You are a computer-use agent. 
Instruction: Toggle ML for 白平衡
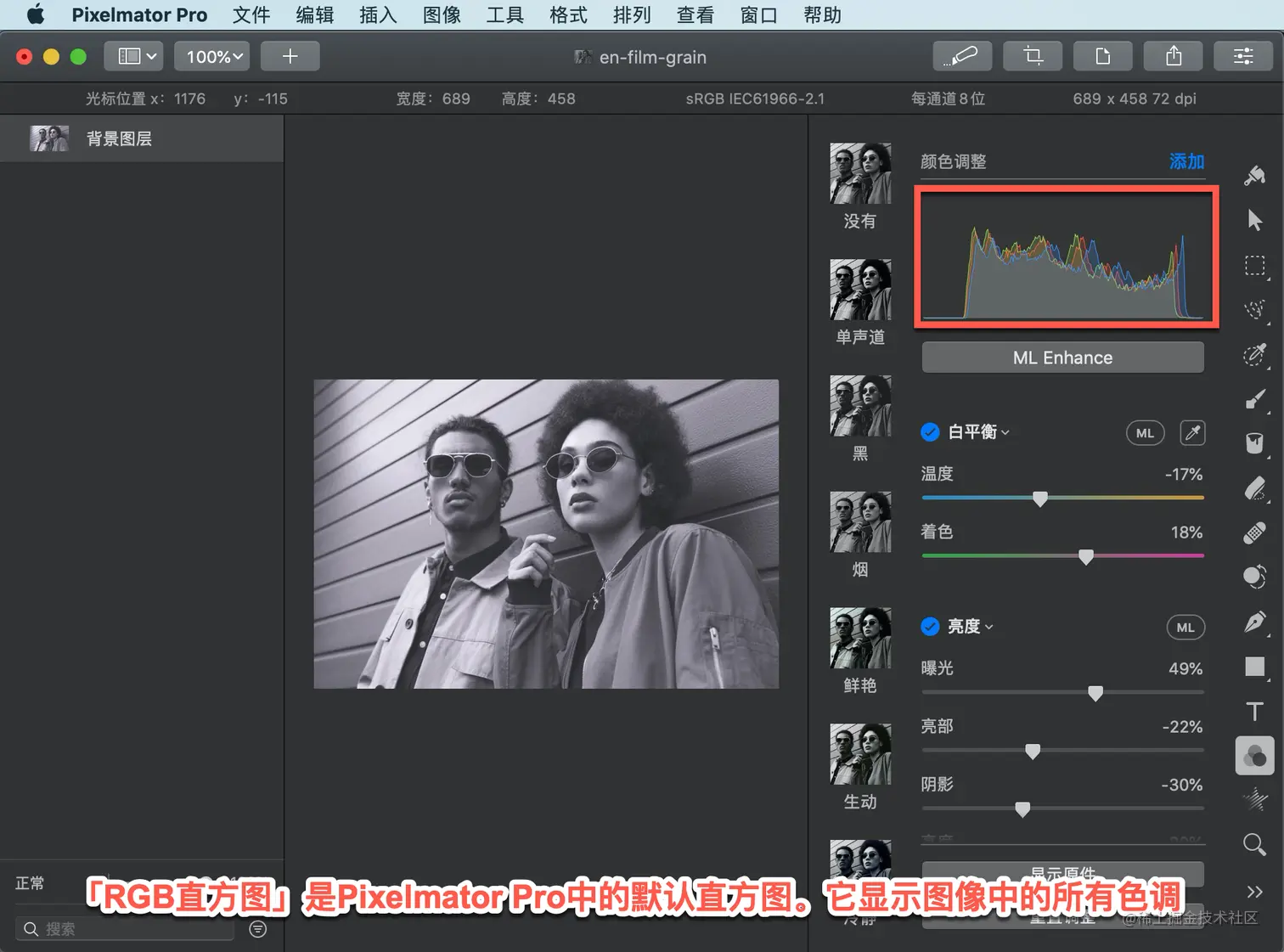1145,433
